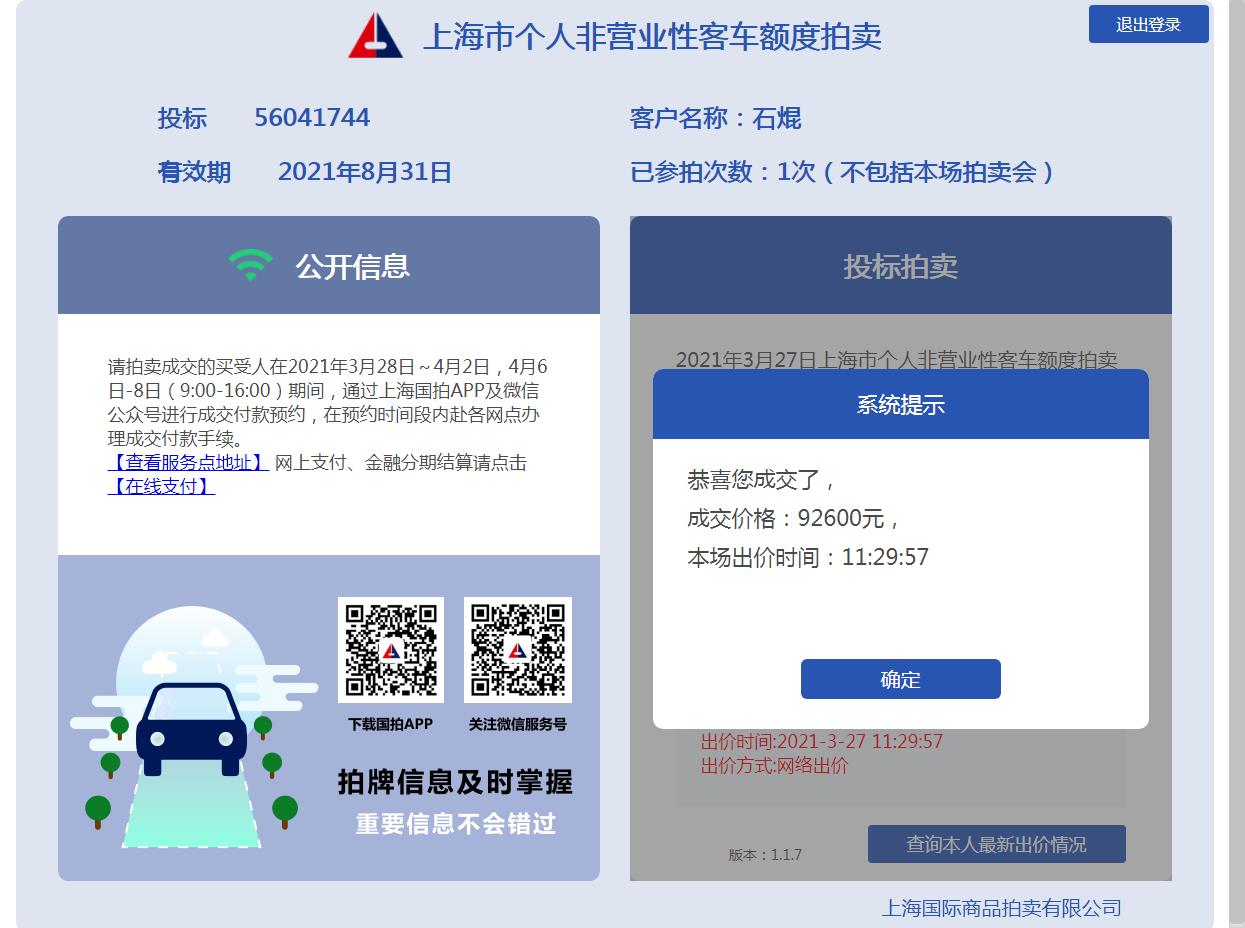Click 上海国际商品拍卖有限公司 footer text
This screenshot has width=1245, height=928.
(x=1001, y=908)
